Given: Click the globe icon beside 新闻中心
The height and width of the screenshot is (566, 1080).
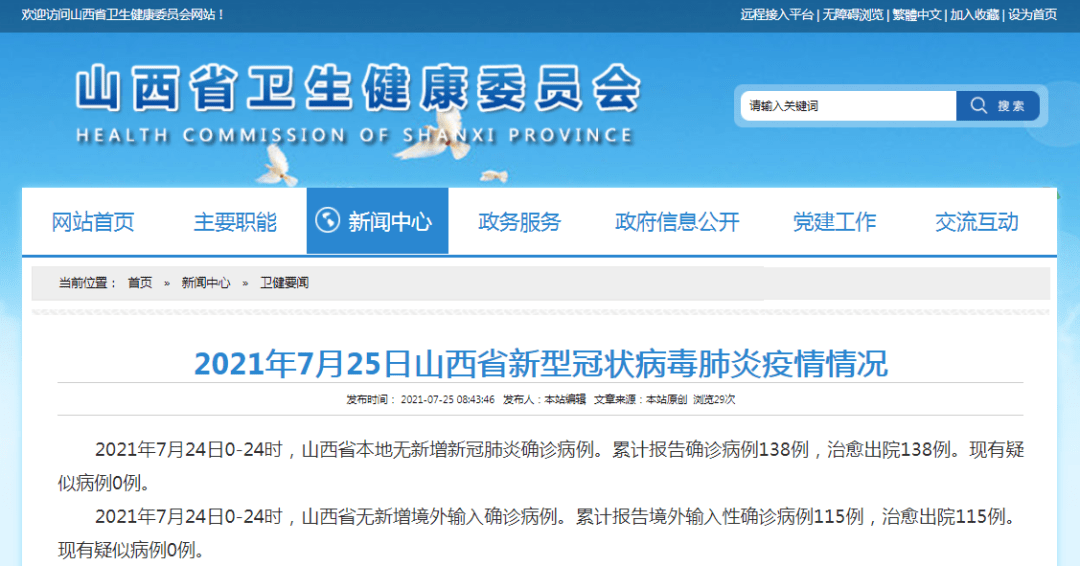Looking at the screenshot, I should [x=327, y=220].
